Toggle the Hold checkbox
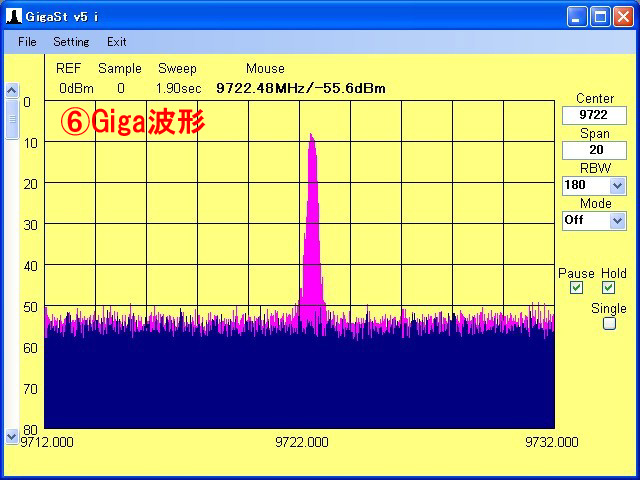This screenshot has height=480, width=640. (609, 288)
